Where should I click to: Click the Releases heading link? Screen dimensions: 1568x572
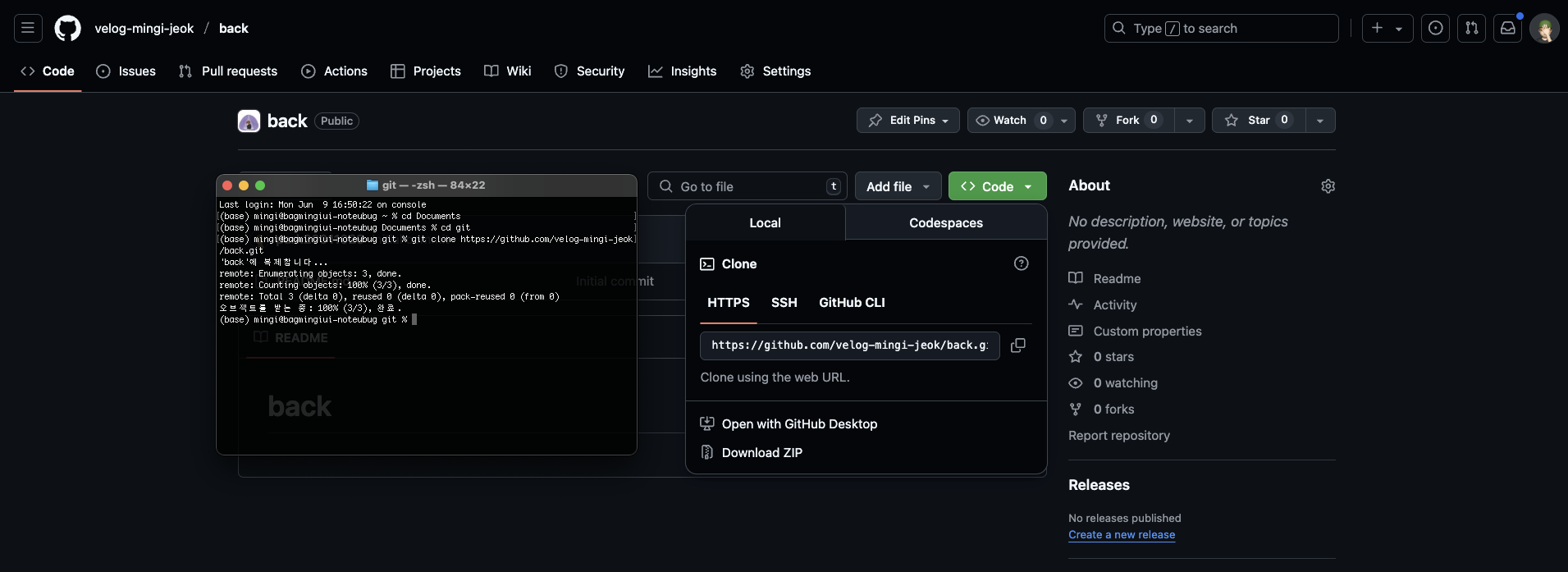tap(1099, 485)
